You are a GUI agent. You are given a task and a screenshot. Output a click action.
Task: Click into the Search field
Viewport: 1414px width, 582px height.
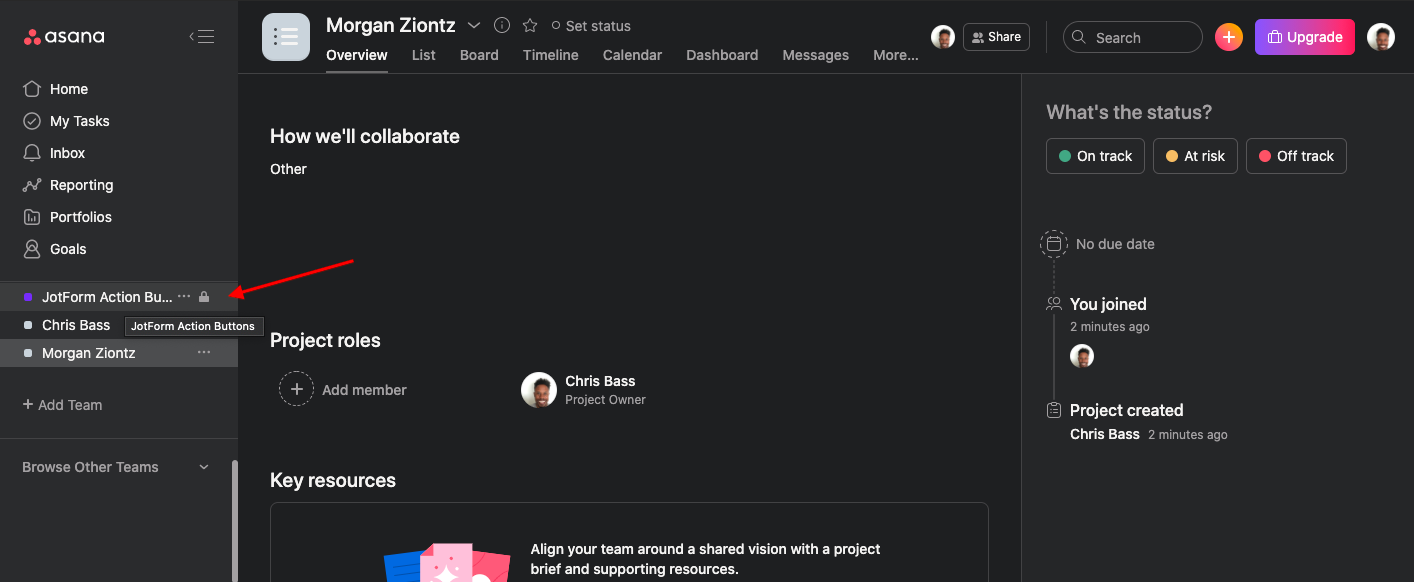[x=1140, y=37]
